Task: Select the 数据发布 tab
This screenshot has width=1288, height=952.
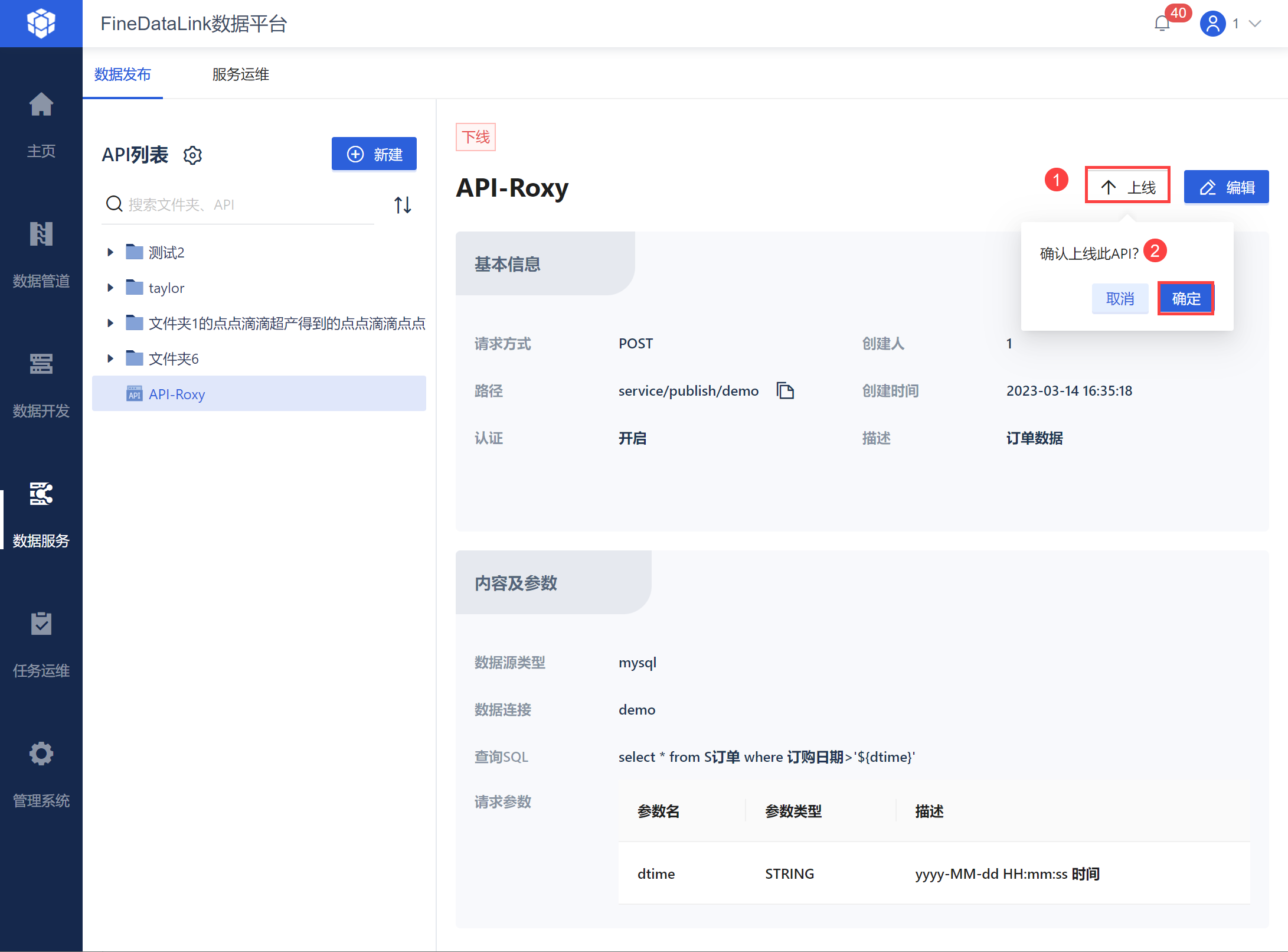Action: (x=123, y=74)
